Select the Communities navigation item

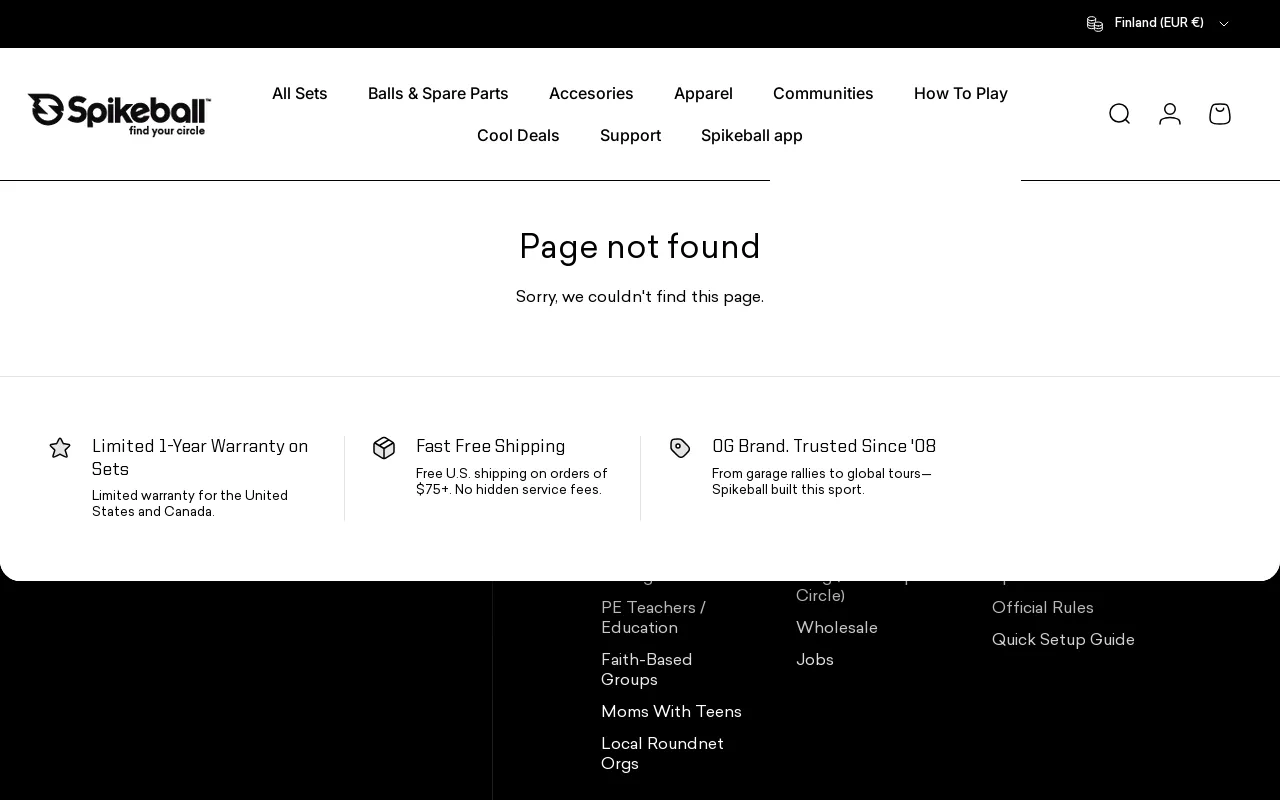coord(823,94)
